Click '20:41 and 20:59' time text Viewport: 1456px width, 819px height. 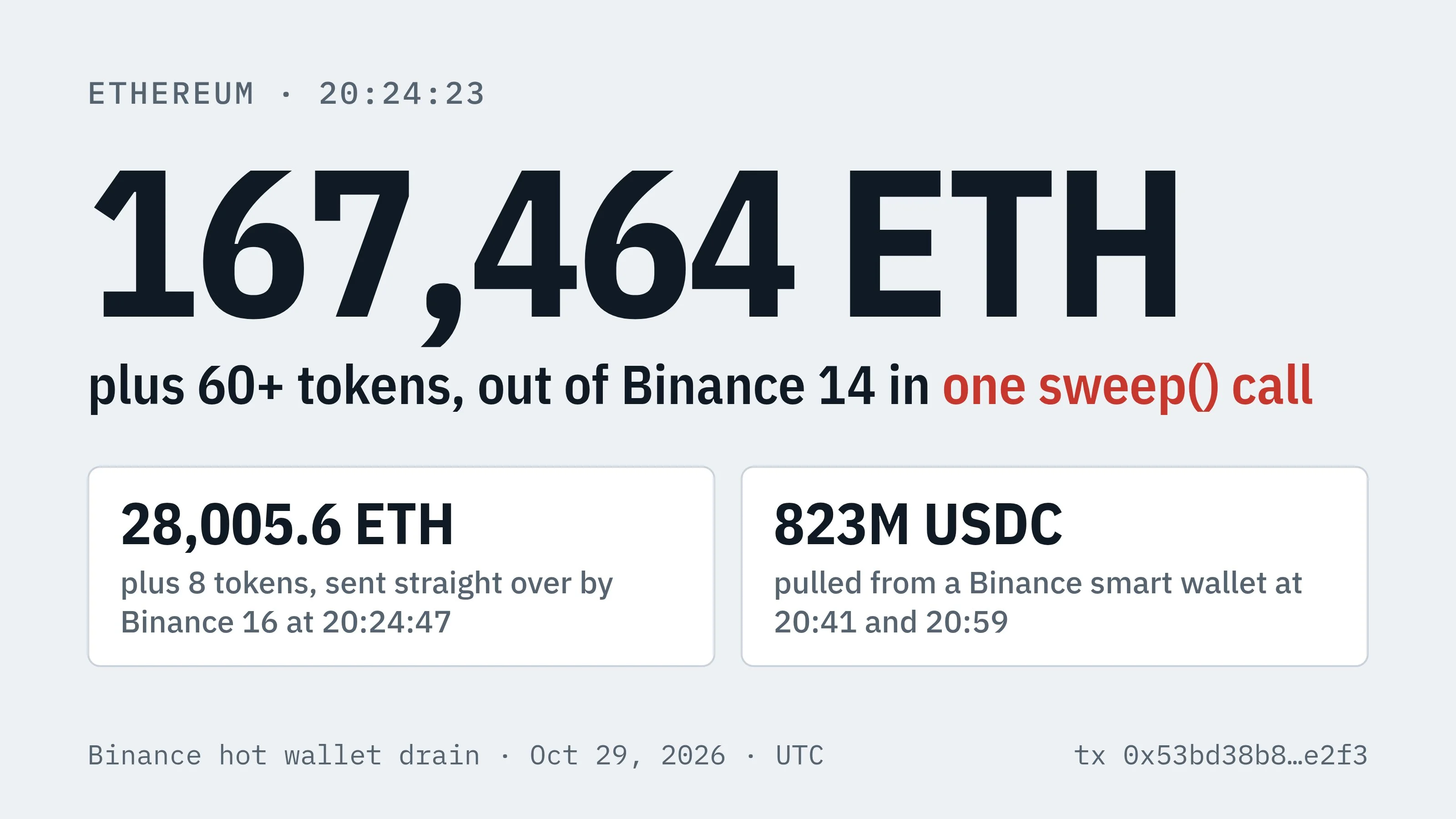click(x=891, y=622)
